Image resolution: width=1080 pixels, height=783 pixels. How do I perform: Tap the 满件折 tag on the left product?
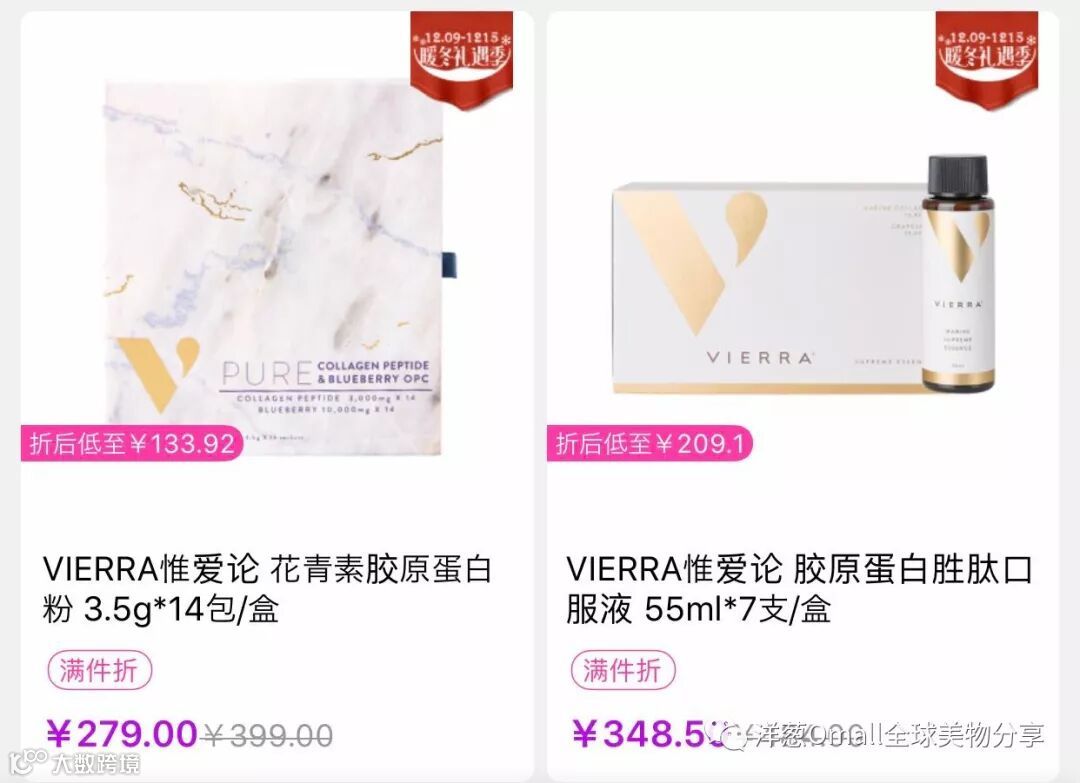click(x=99, y=670)
